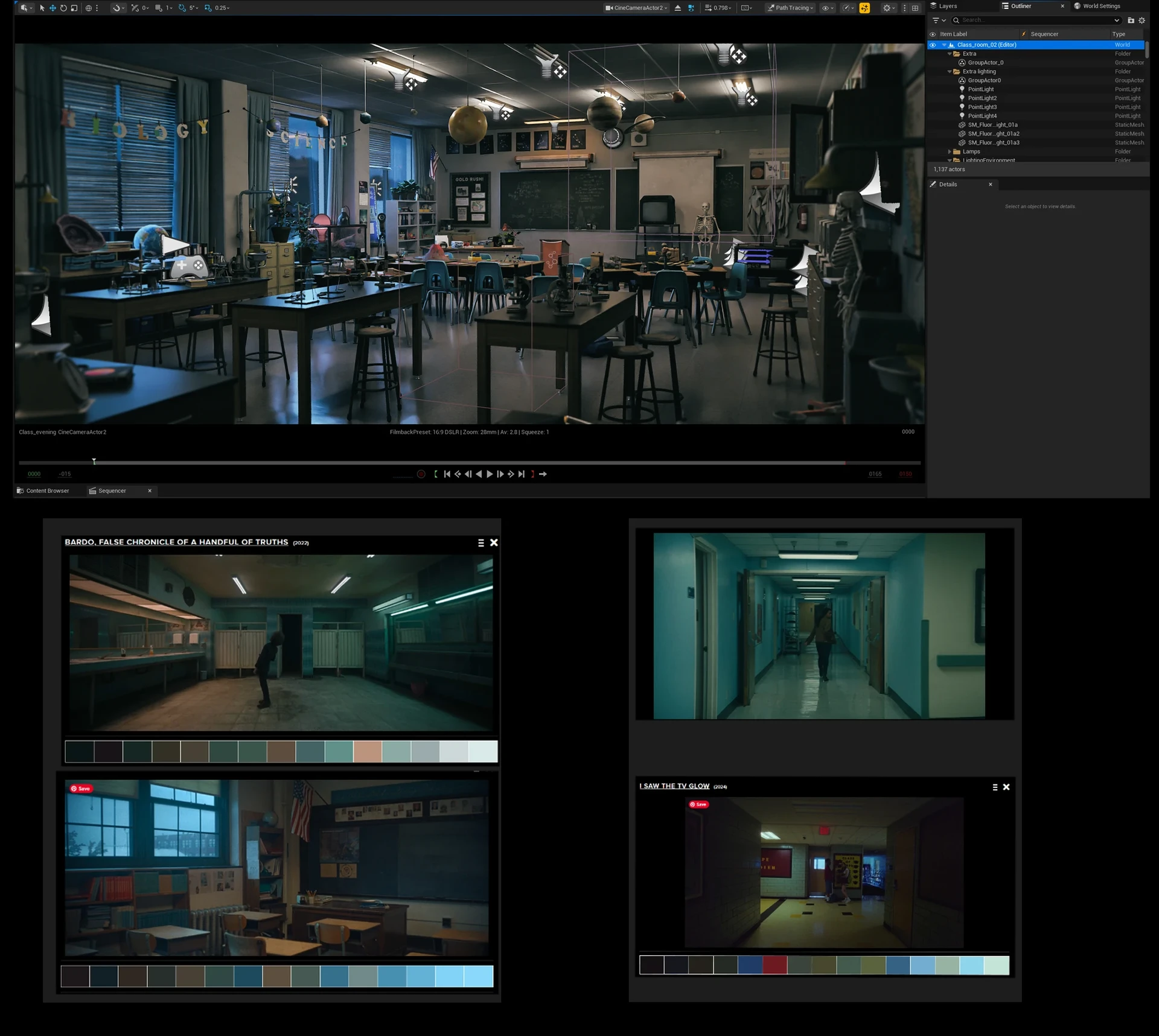The height and width of the screenshot is (1036, 1159).
Task: Select the translate (move) gizmo tool
Action: (x=53, y=8)
